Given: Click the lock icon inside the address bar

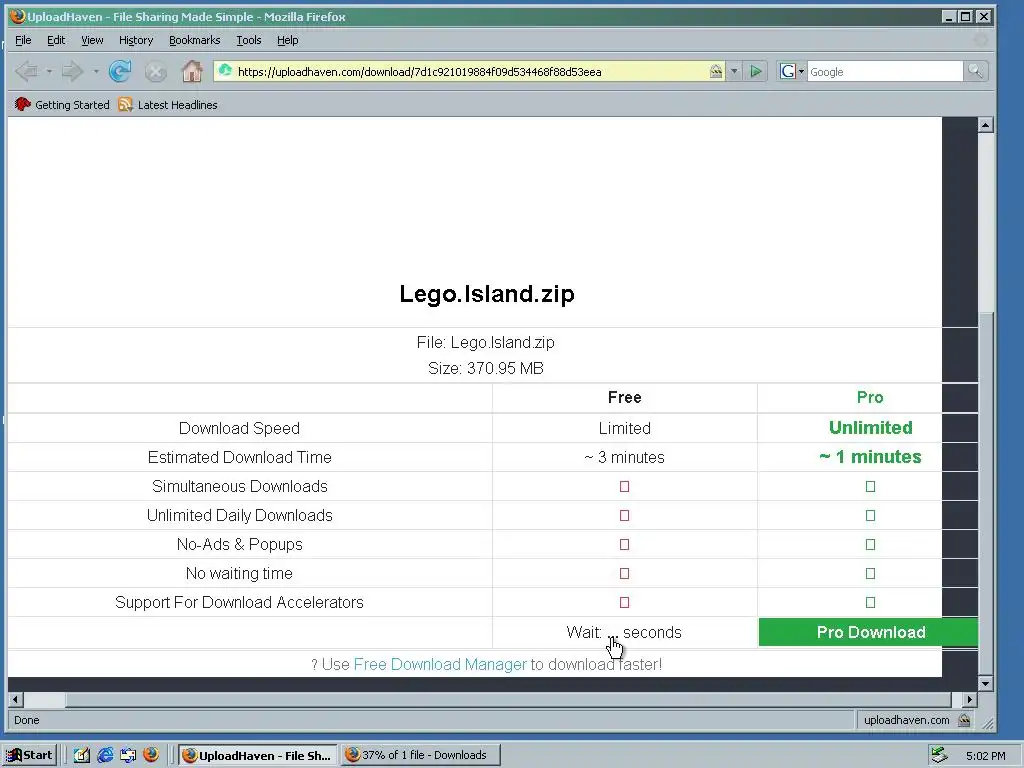Looking at the screenshot, I should (x=716, y=71).
